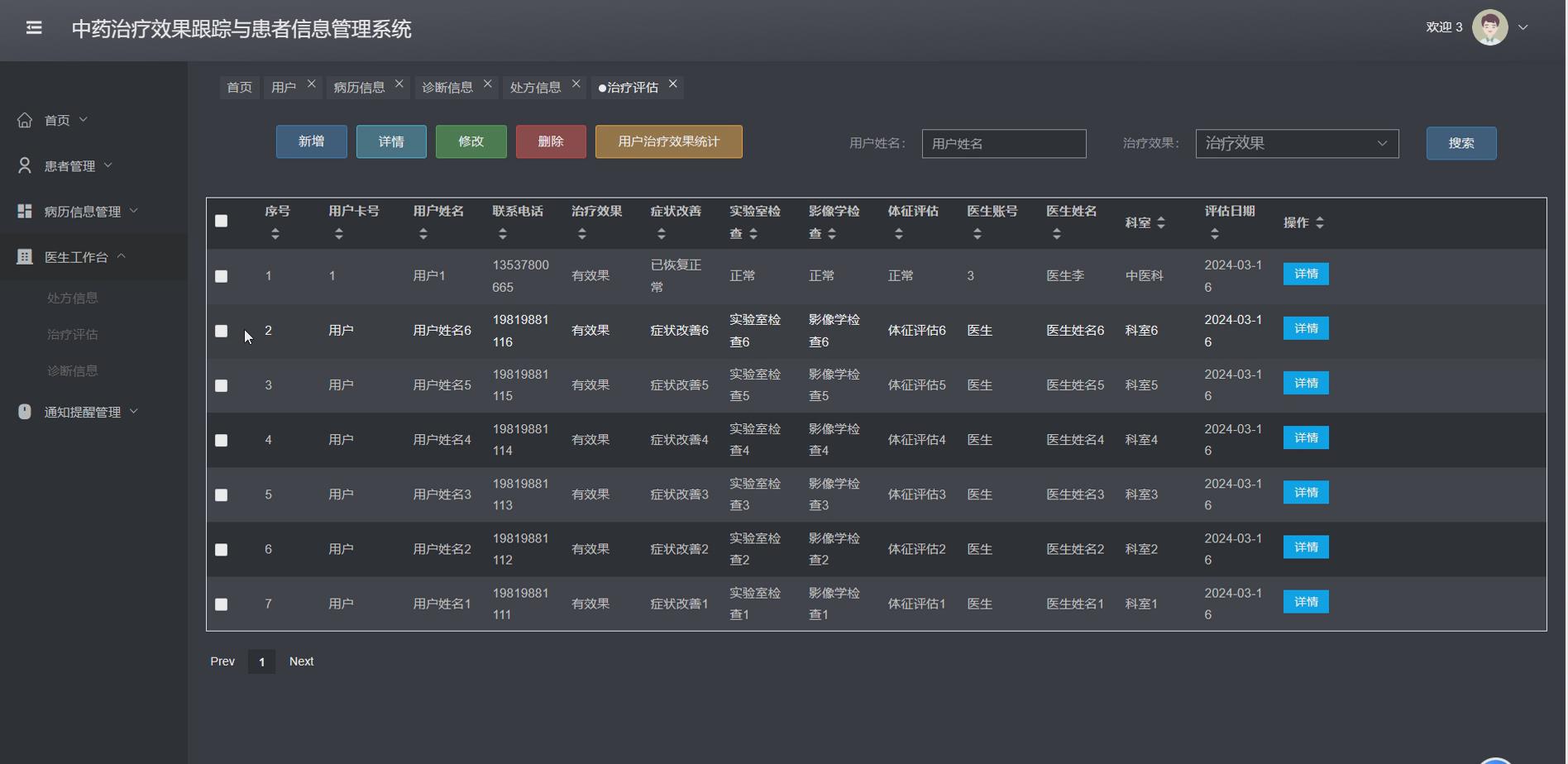Sort by 序号 using its sort arrows

274,233
